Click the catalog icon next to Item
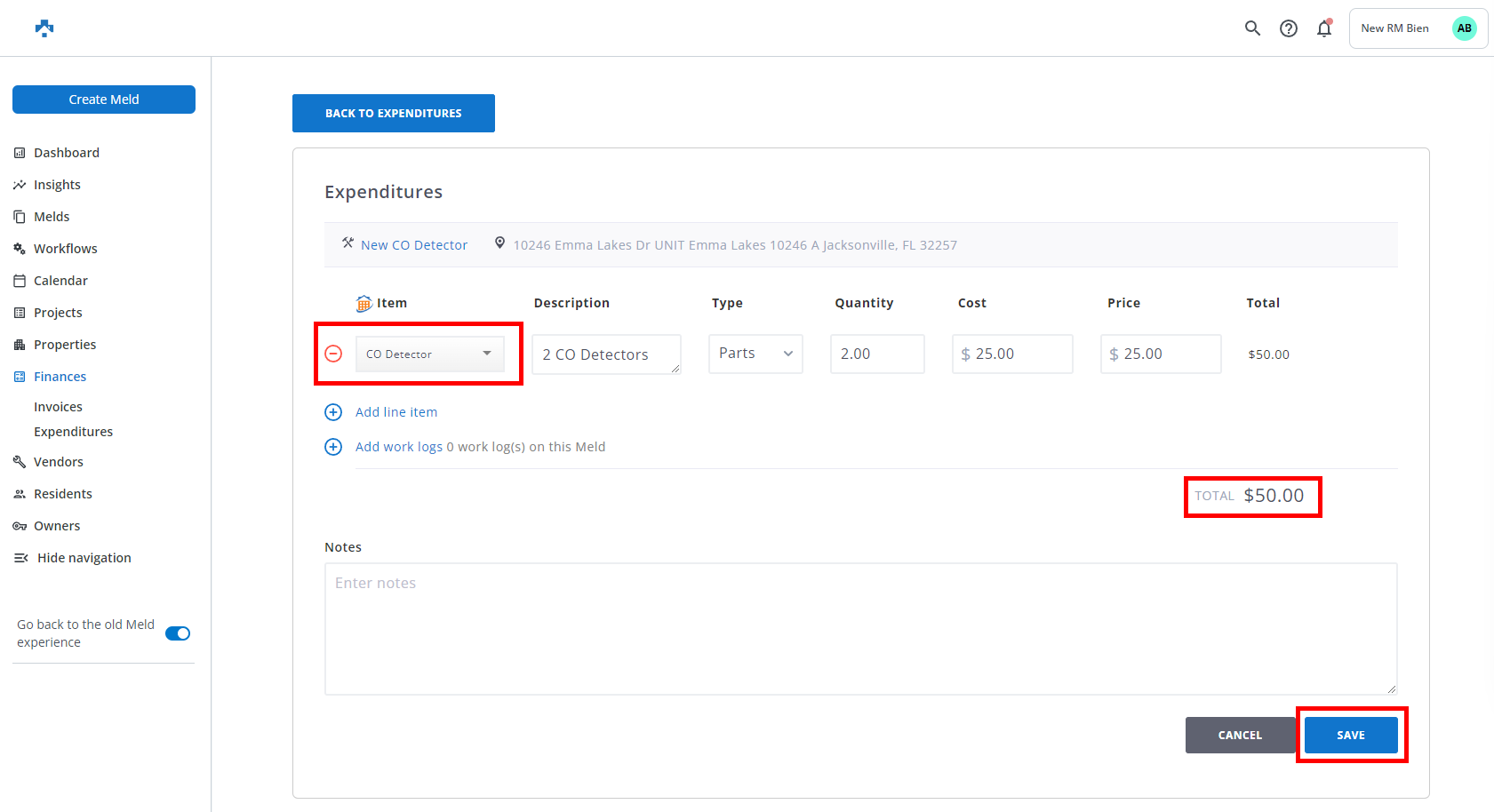The height and width of the screenshot is (812, 1494). click(x=364, y=304)
